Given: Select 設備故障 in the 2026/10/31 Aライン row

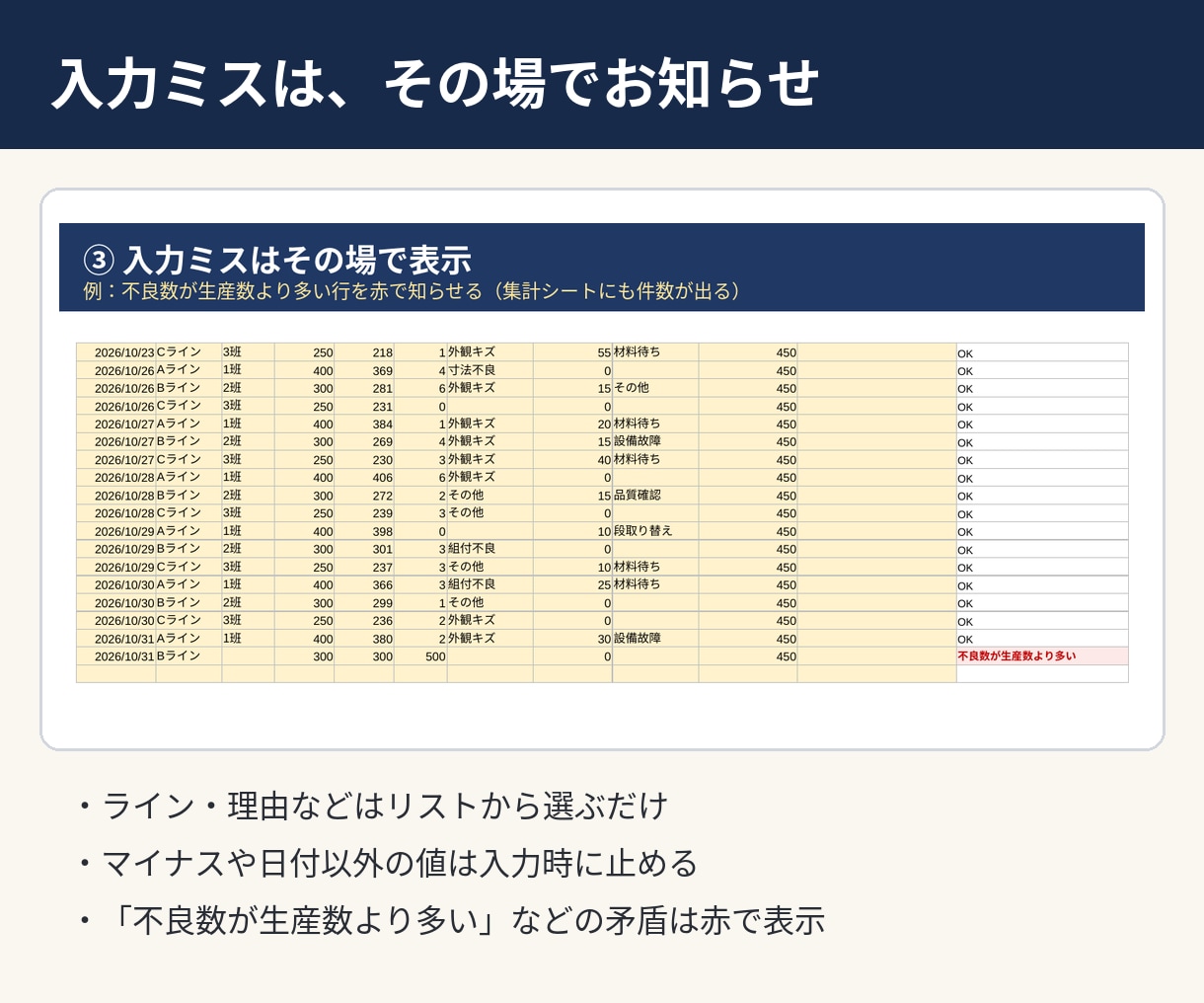Looking at the screenshot, I should click(x=655, y=638).
